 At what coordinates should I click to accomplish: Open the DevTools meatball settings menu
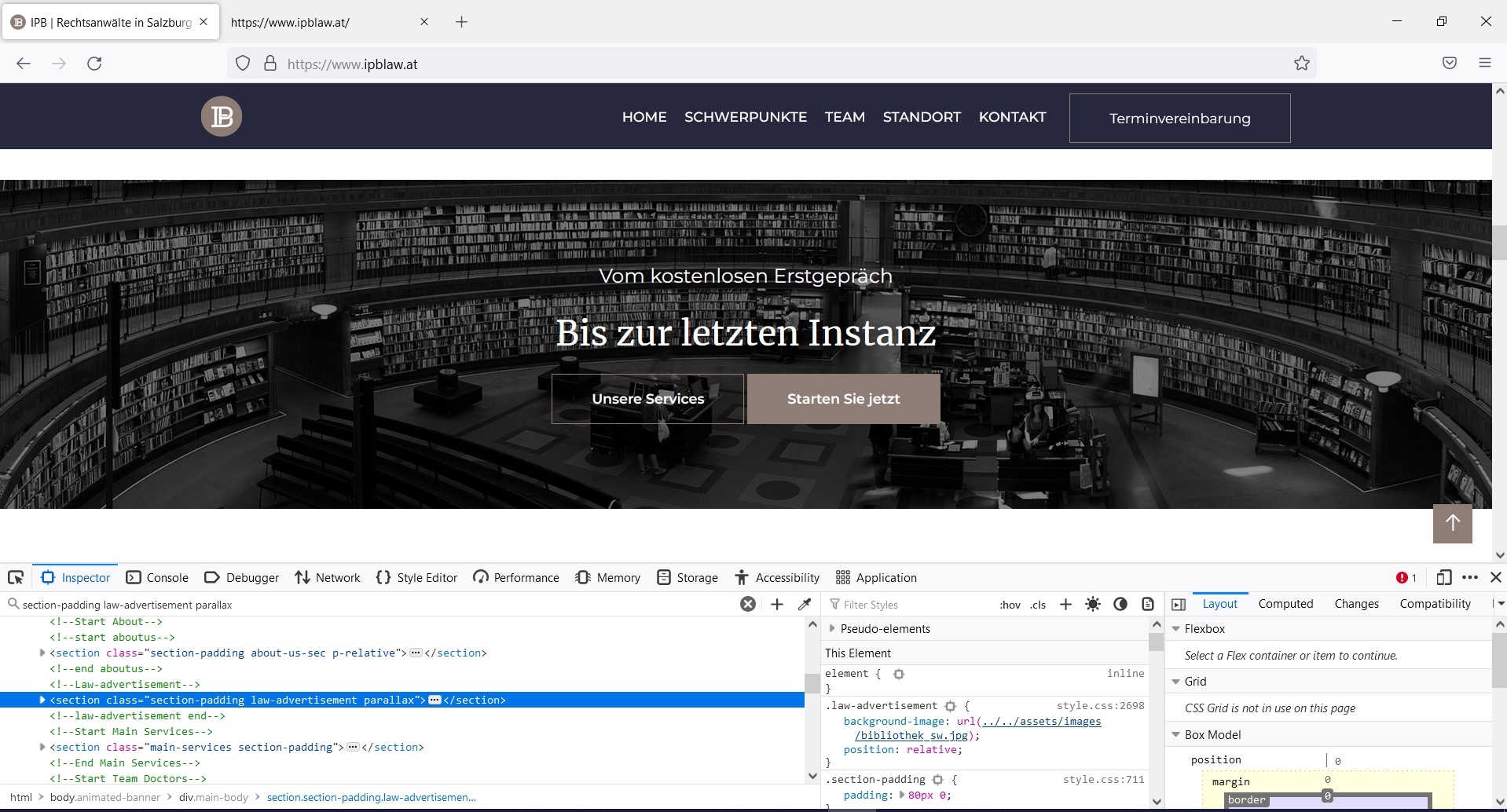point(1470,577)
